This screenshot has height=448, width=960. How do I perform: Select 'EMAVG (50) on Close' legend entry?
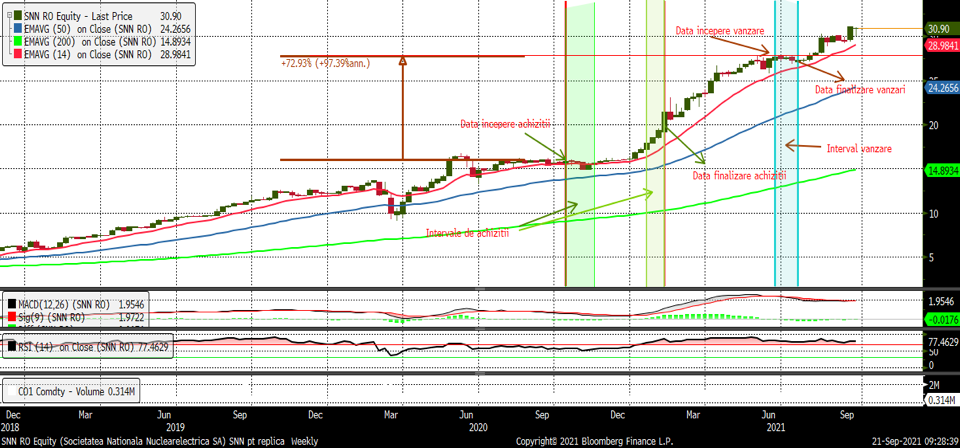[88, 28]
